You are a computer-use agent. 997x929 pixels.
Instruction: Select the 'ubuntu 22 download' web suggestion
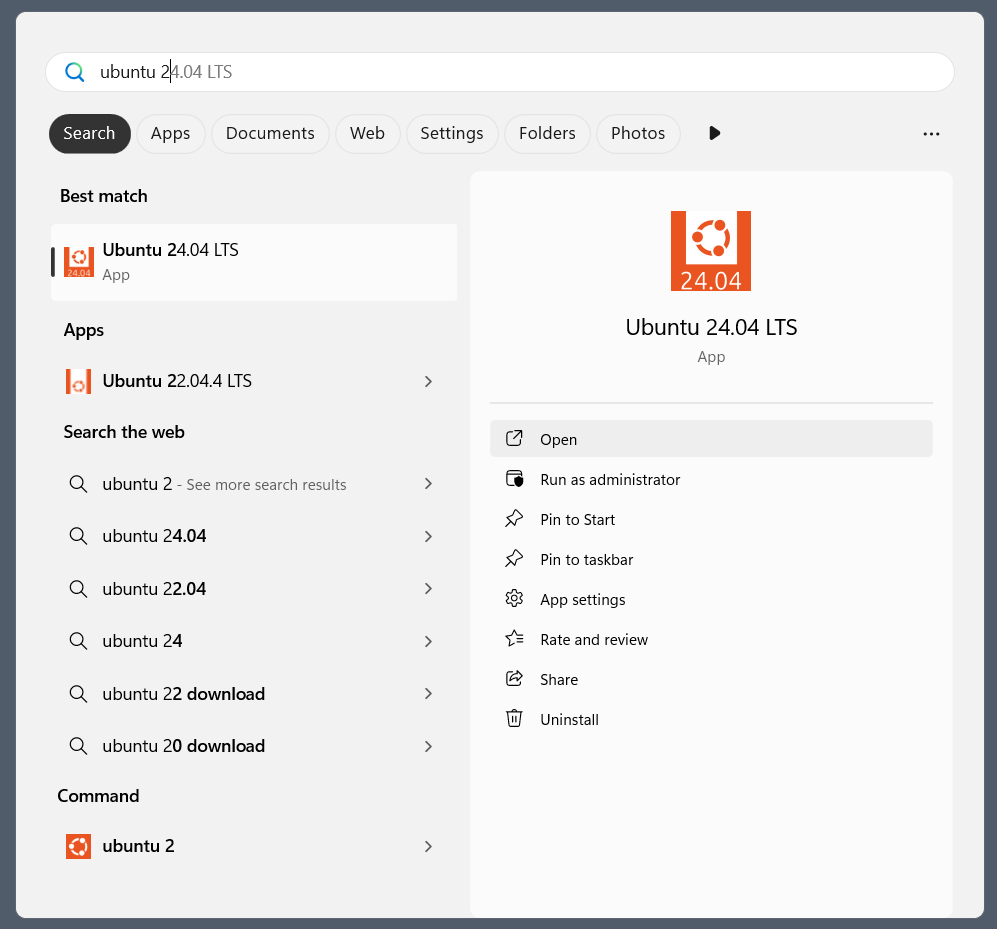[x=254, y=694]
